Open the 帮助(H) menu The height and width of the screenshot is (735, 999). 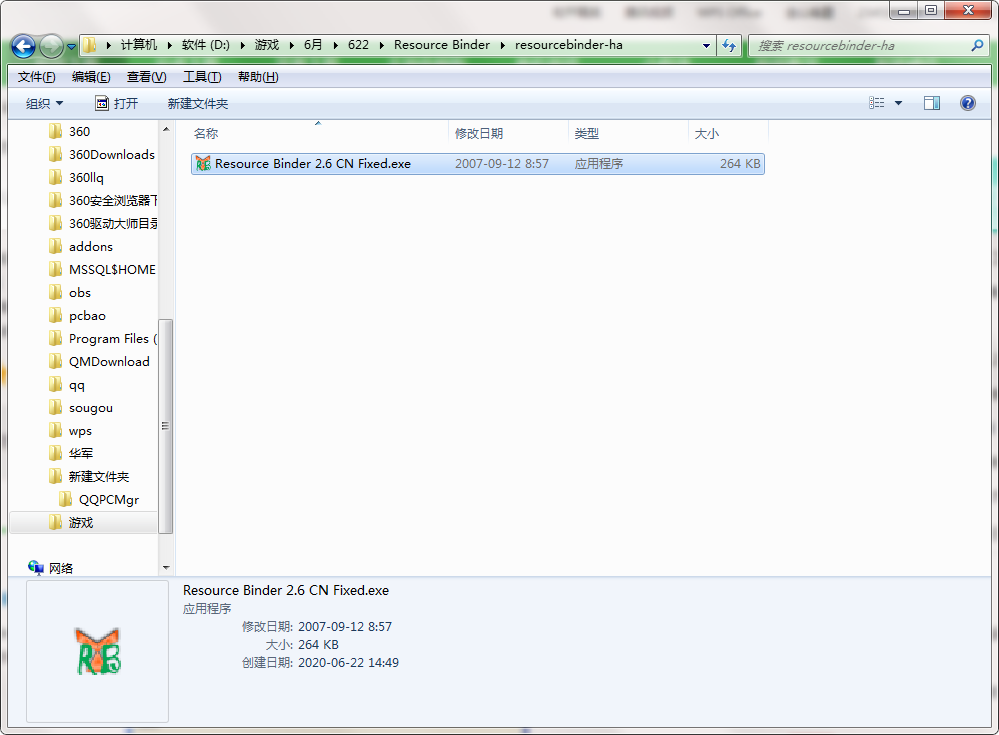click(x=258, y=77)
